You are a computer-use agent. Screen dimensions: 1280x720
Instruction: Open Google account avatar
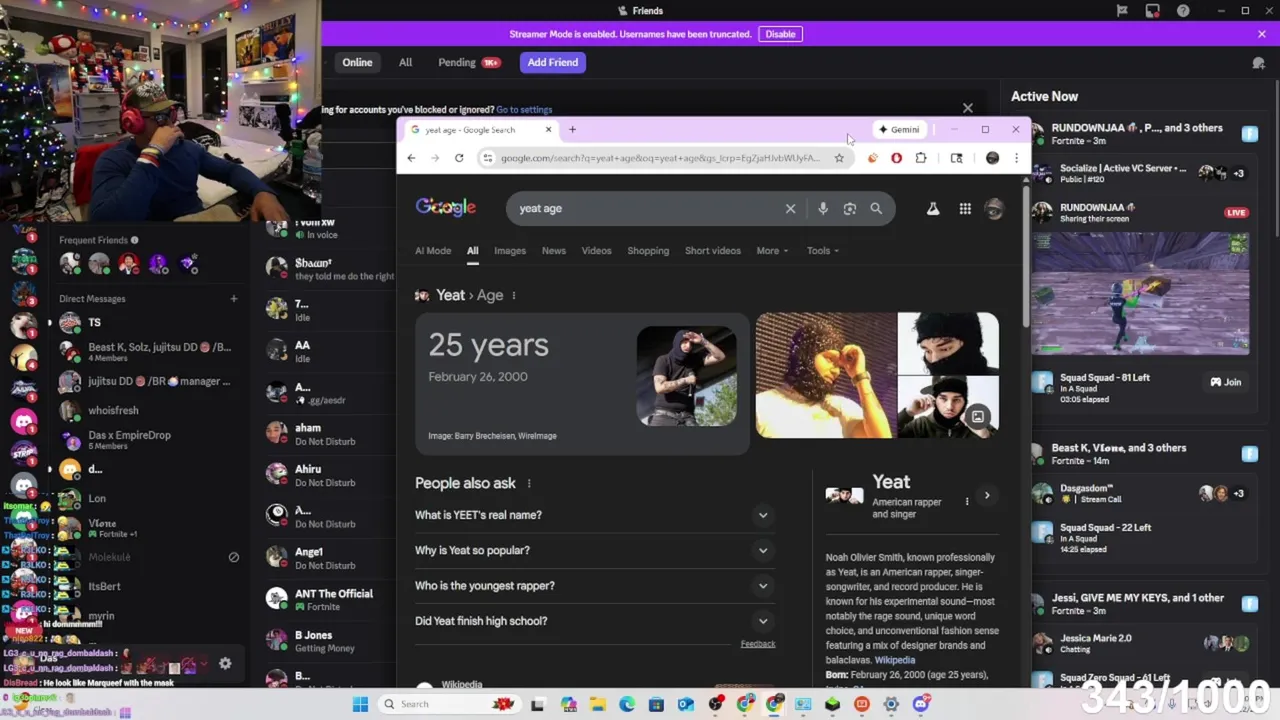coord(994,208)
